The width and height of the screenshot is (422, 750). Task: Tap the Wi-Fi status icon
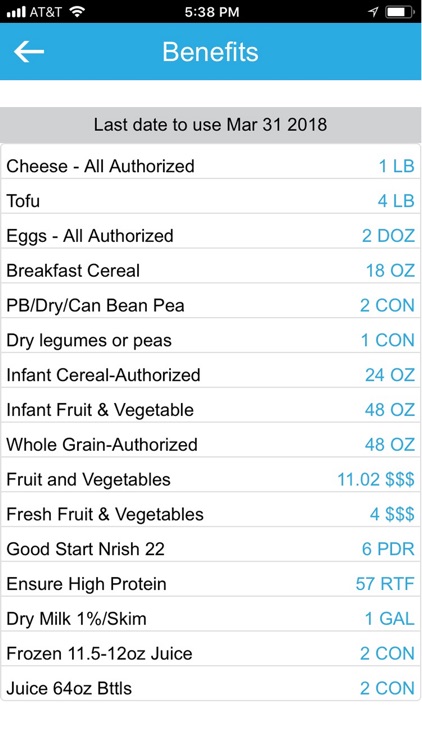77,12
